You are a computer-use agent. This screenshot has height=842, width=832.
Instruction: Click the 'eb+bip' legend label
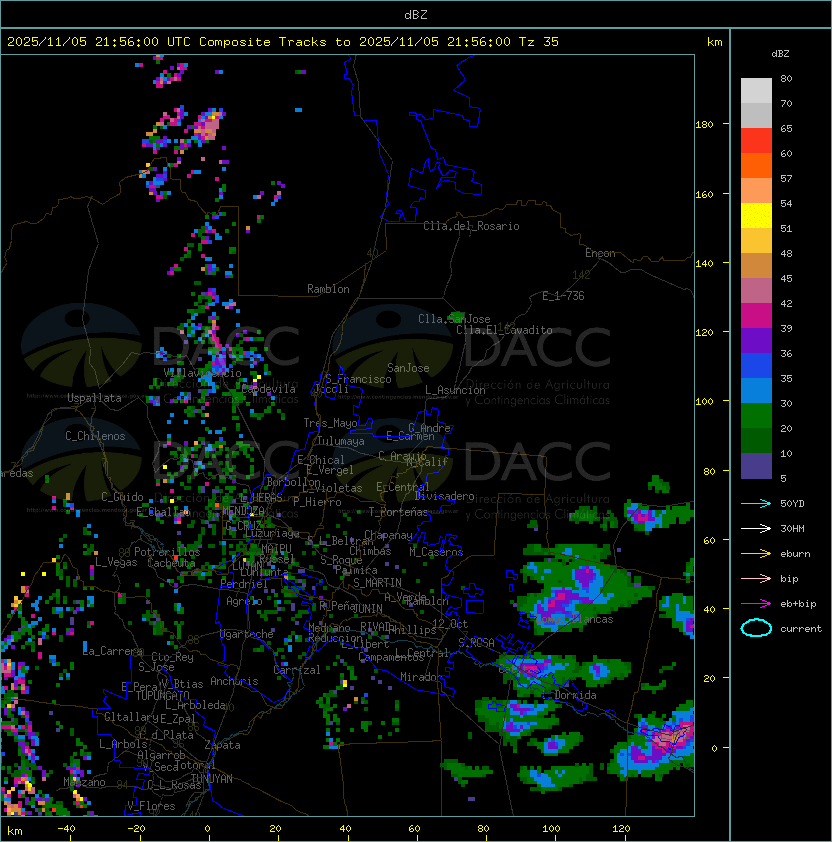[798, 604]
